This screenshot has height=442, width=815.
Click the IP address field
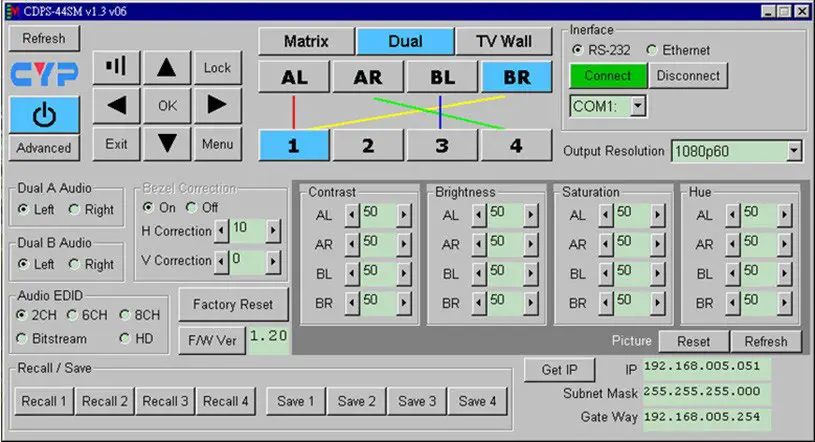706,367
